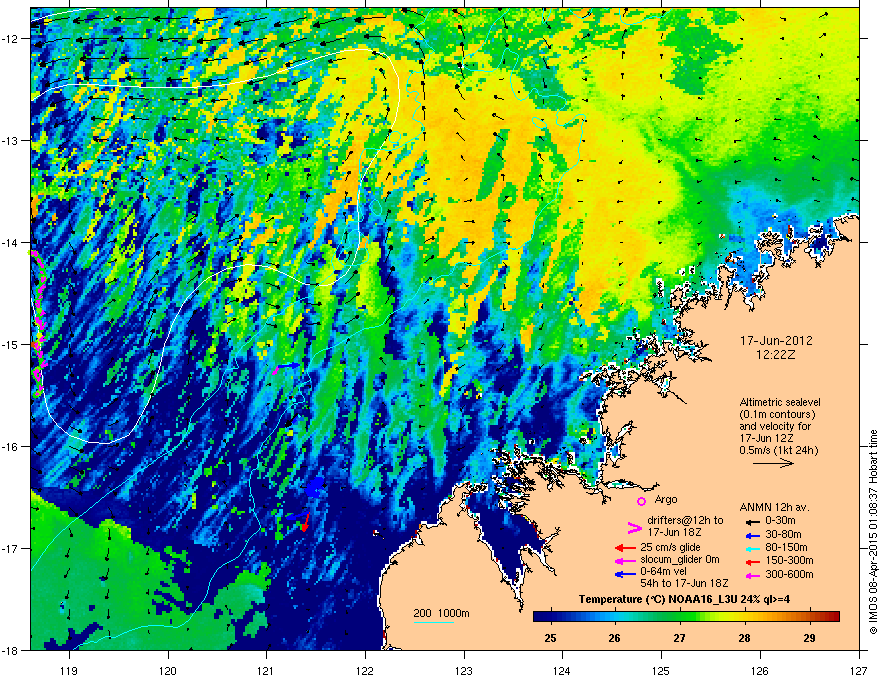Click the longitude 124 axis label
Viewport: 880px width, 680px height.
(x=562, y=670)
